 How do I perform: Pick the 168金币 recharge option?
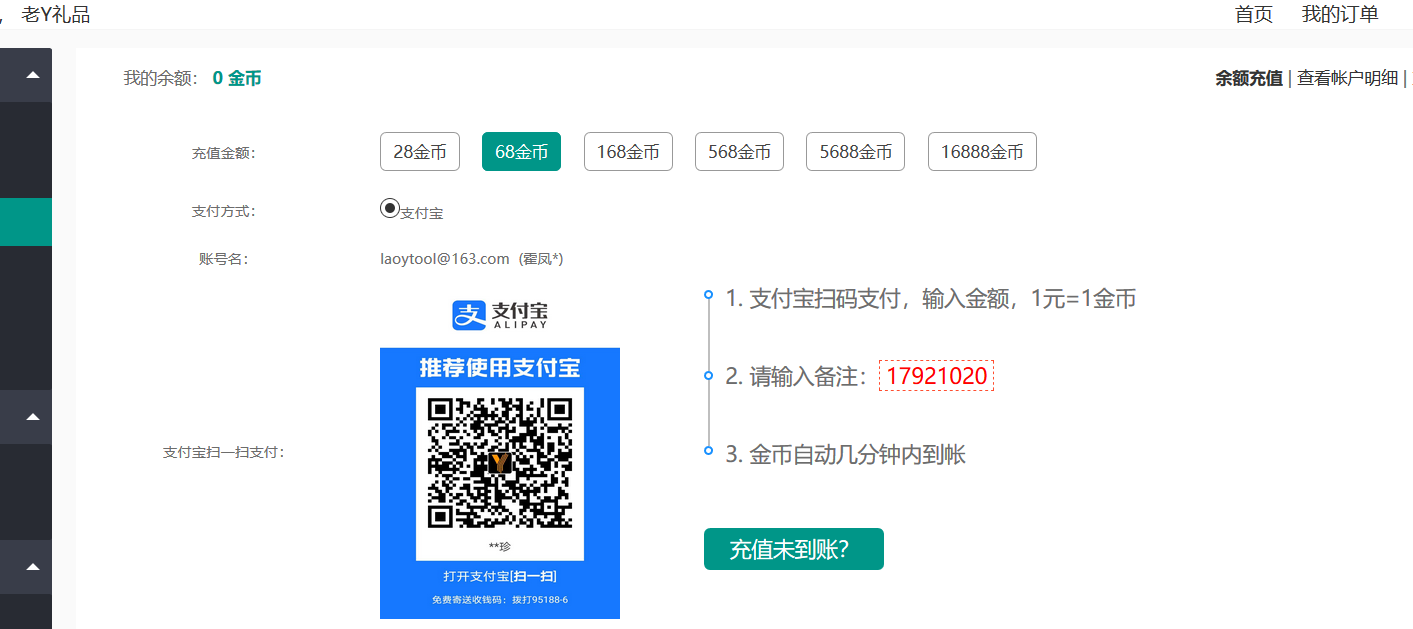tap(628, 152)
